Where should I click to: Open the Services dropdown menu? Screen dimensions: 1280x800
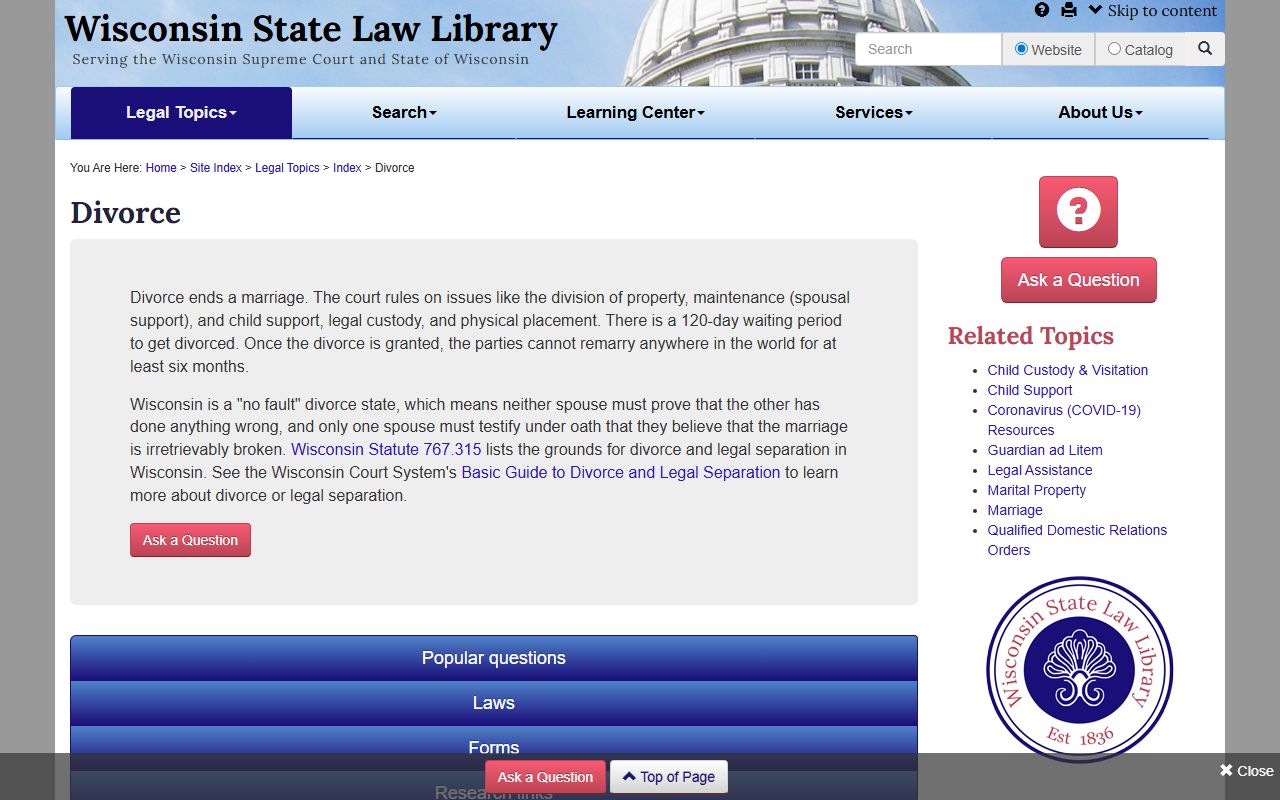pos(874,113)
